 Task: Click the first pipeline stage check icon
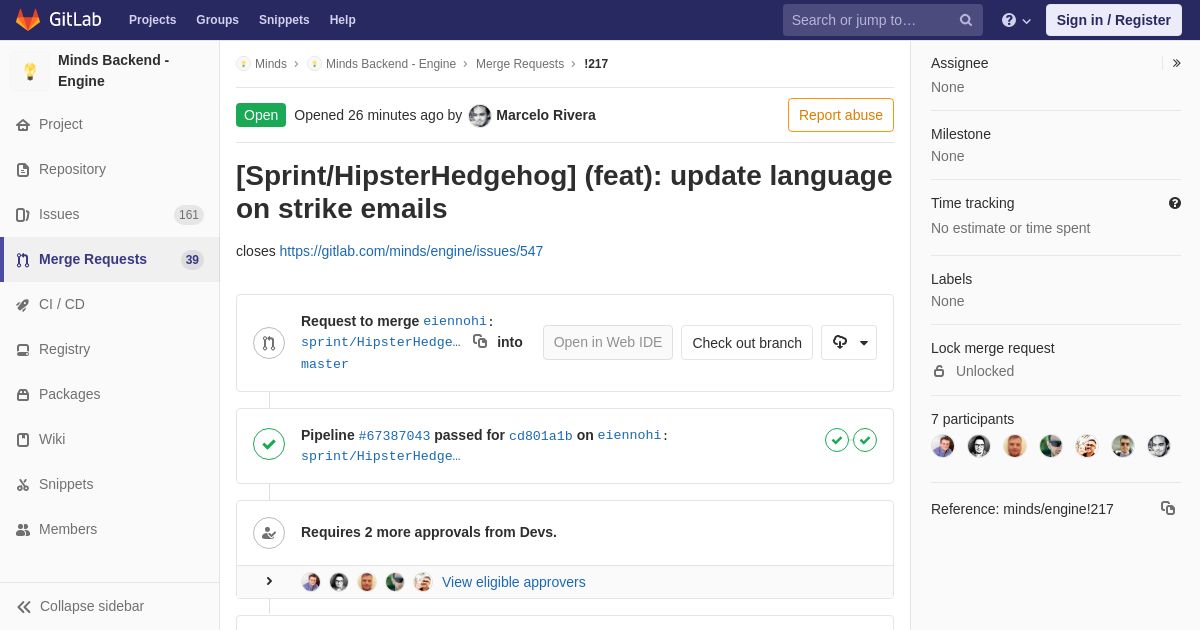pos(837,440)
